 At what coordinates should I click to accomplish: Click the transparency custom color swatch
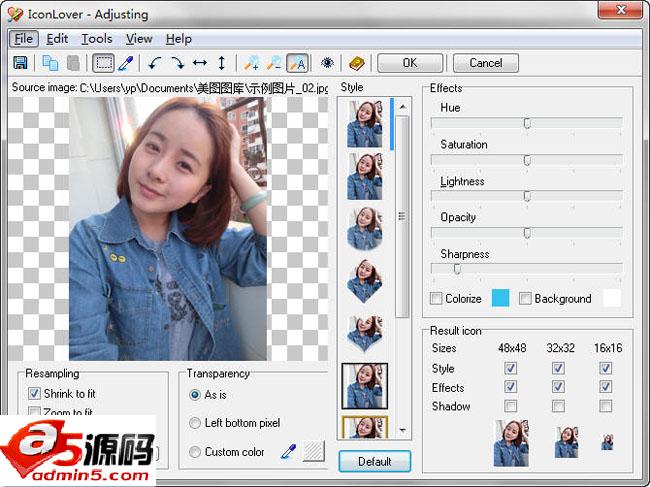point(313,451)
